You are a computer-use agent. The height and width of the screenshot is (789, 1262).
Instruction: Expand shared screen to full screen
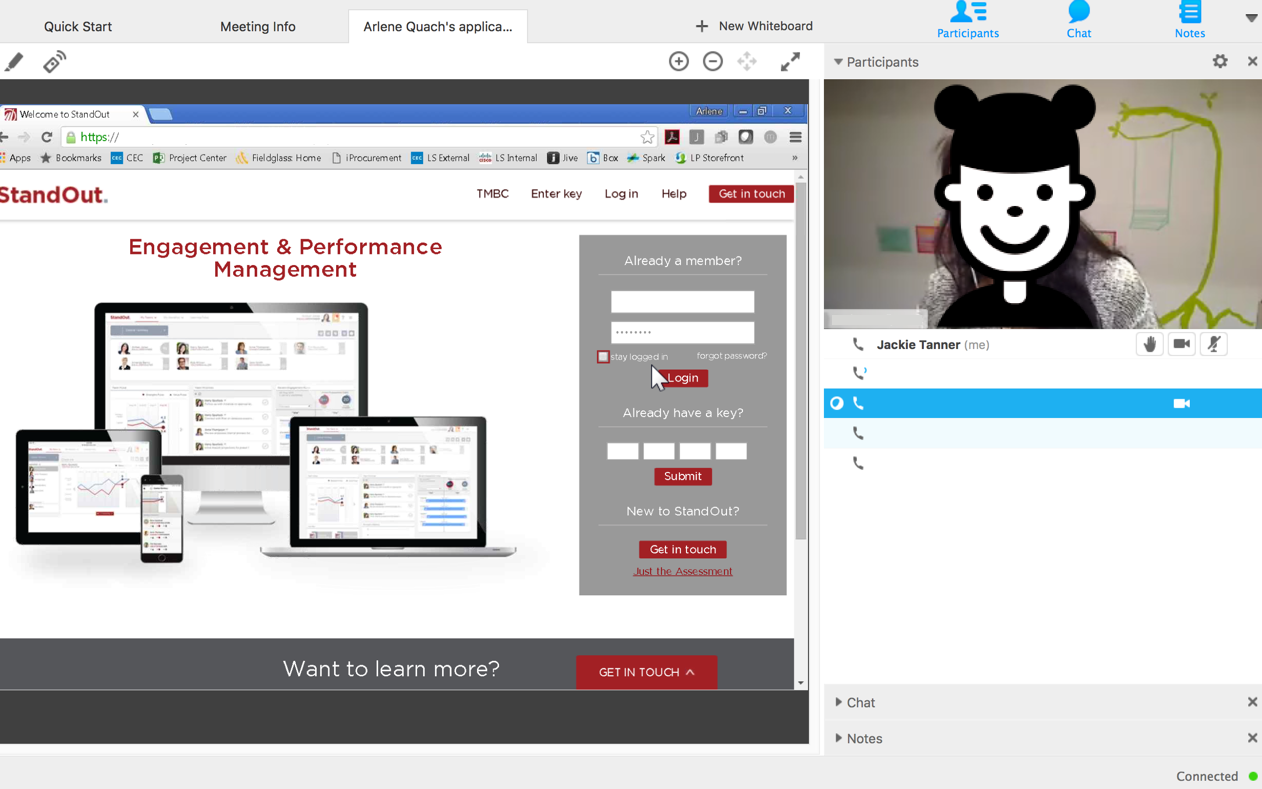(x=790, y=62)
